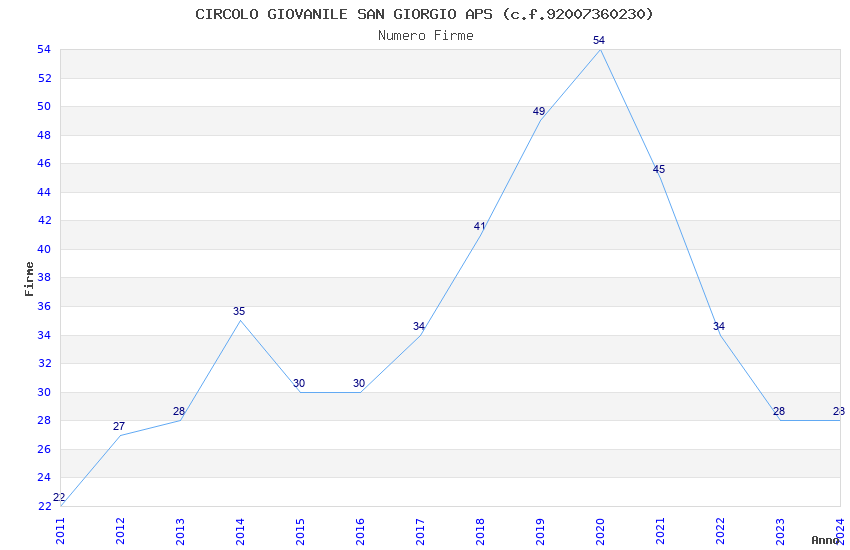This screenshot has width=850, height=550.
Task: Click the data point value 54 for 2020
Action: [x=599, y=41]
